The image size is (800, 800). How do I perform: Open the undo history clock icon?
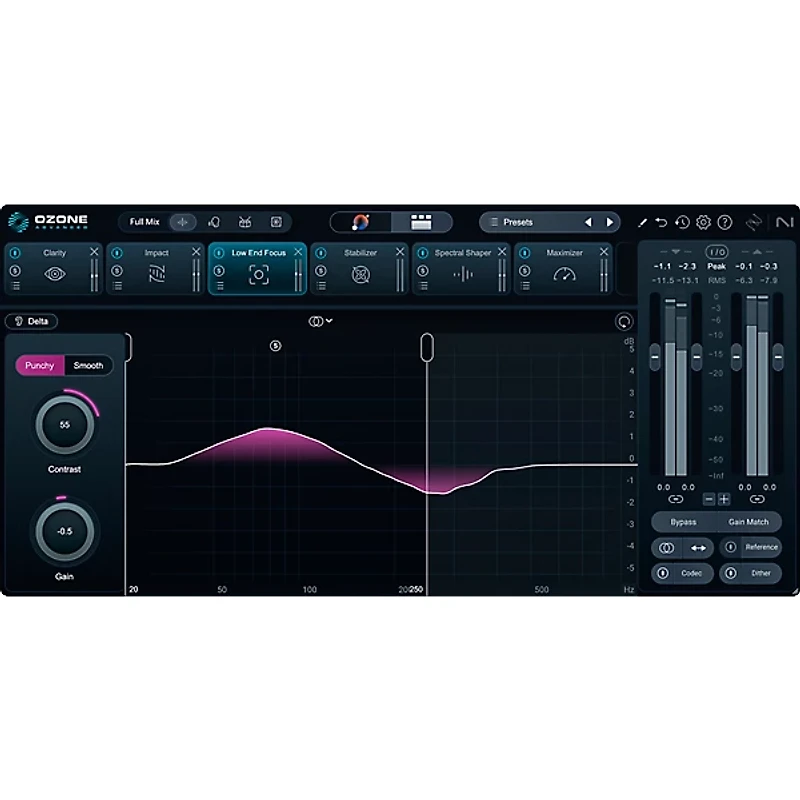(x=682, y=222)
